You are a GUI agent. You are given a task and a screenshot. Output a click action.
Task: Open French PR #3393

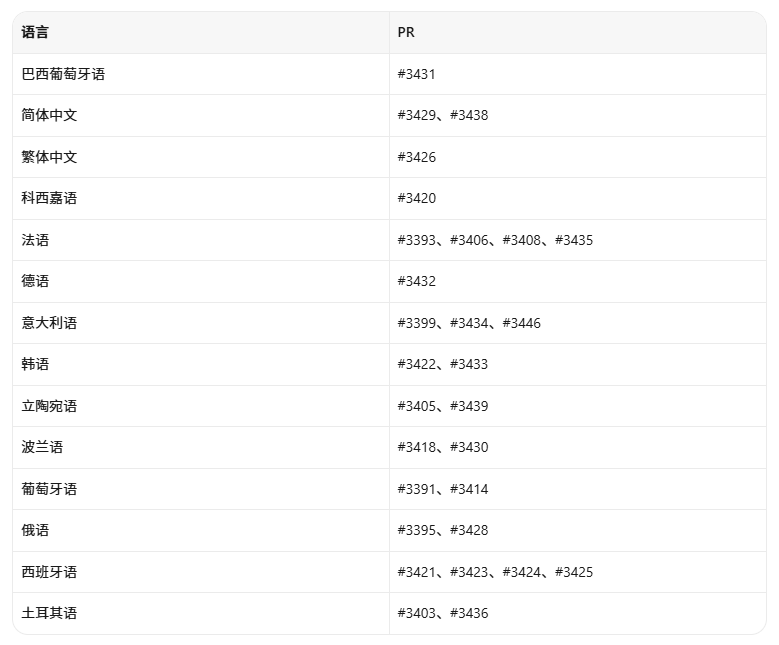[x=416, y=240]
